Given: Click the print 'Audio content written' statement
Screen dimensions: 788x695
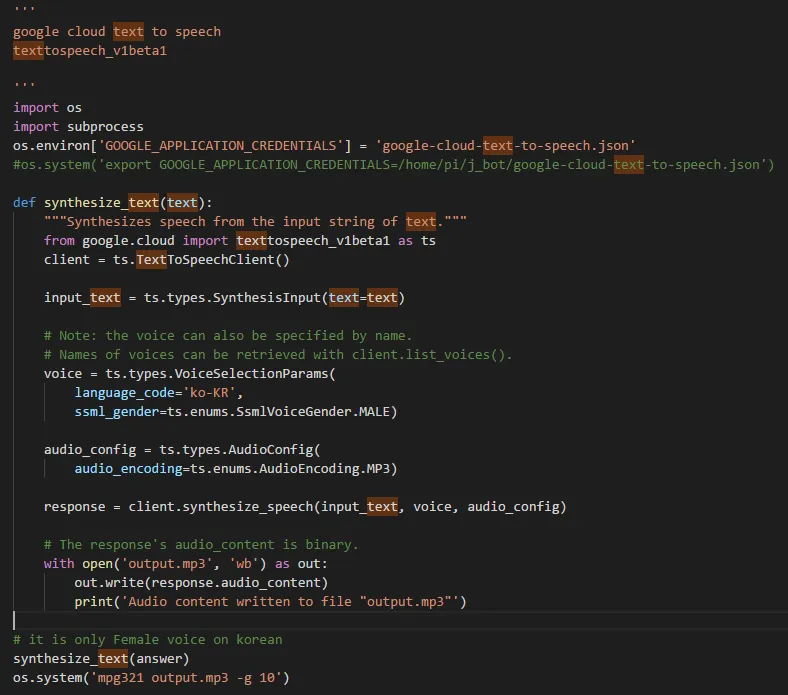Looking at the screenshot, I should point(270,602).
